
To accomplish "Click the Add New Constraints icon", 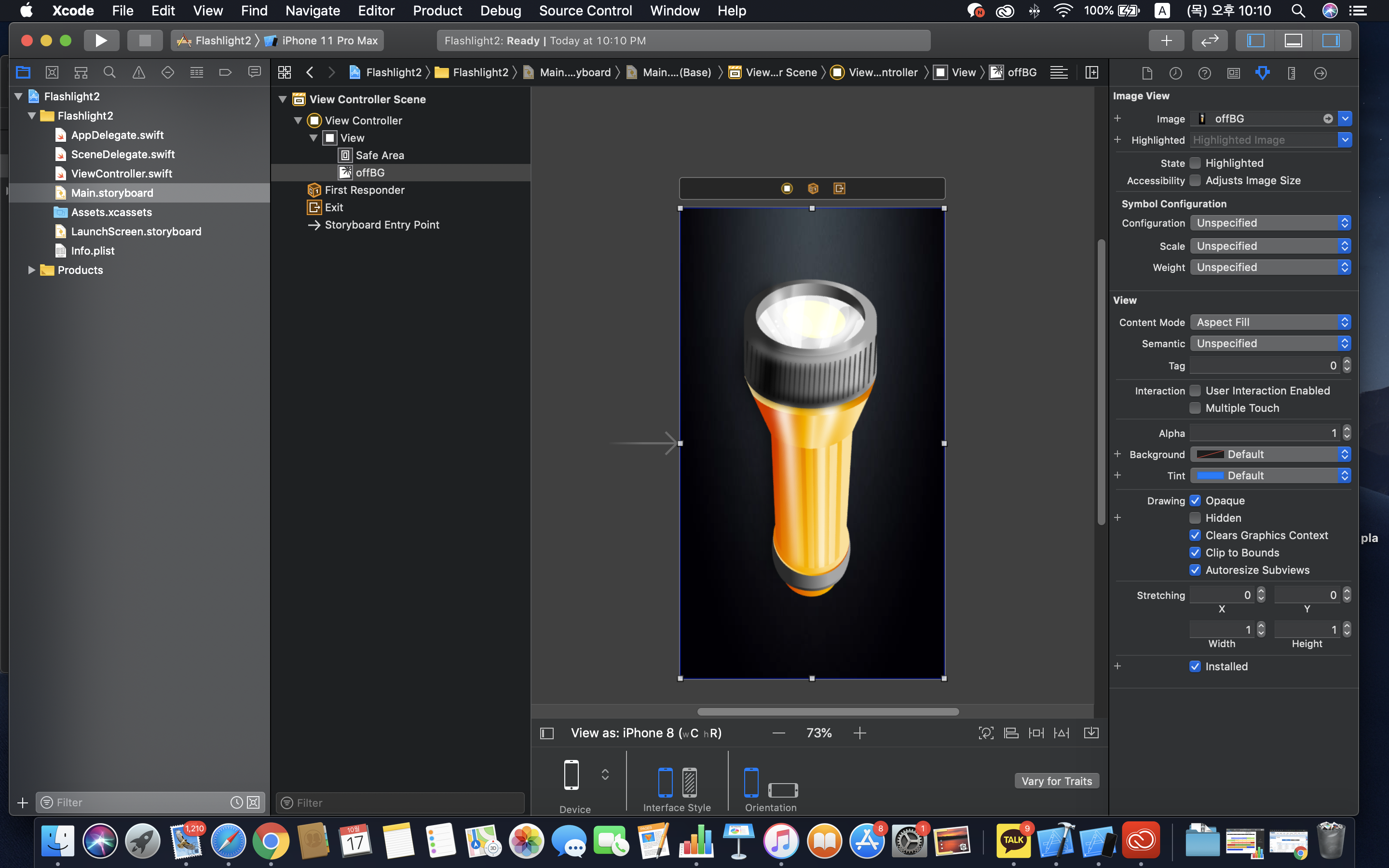I will pyautogui.click(x=1036, y=733).
